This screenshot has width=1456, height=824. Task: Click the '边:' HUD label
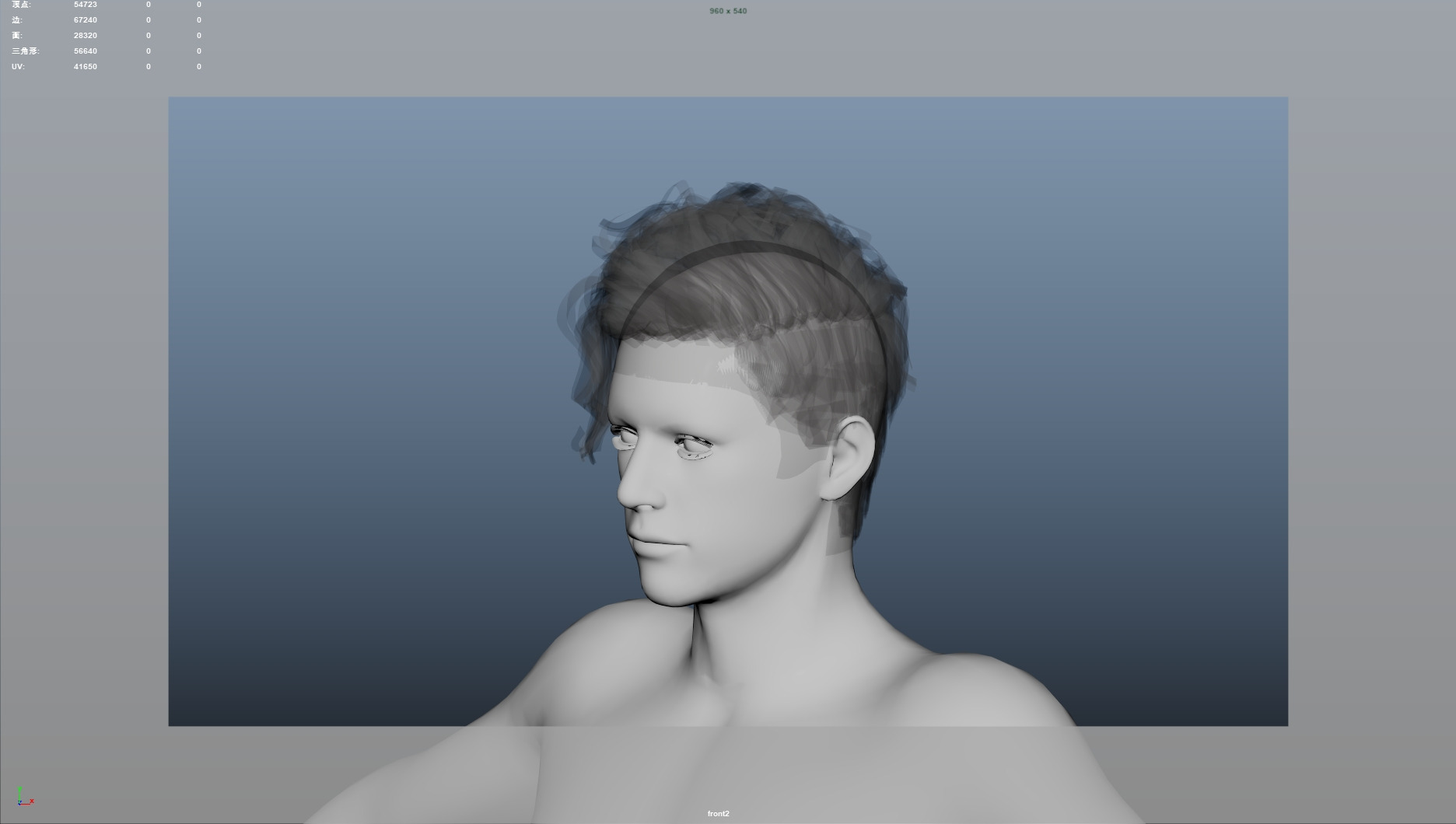(x=17, y=20)
